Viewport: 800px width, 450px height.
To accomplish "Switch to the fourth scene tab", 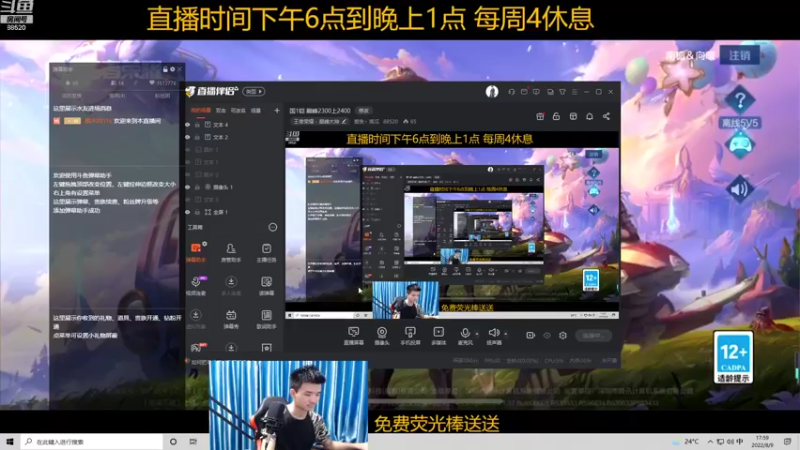I will (256, 110).
